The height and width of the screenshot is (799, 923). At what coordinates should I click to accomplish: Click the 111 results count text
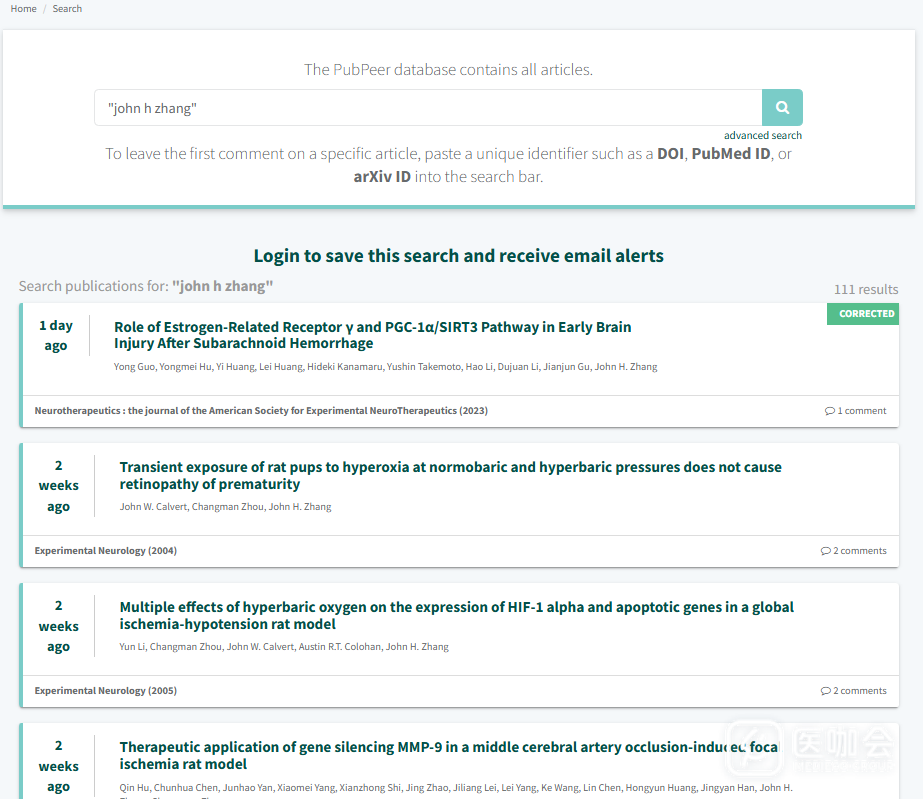click(865, 290)
